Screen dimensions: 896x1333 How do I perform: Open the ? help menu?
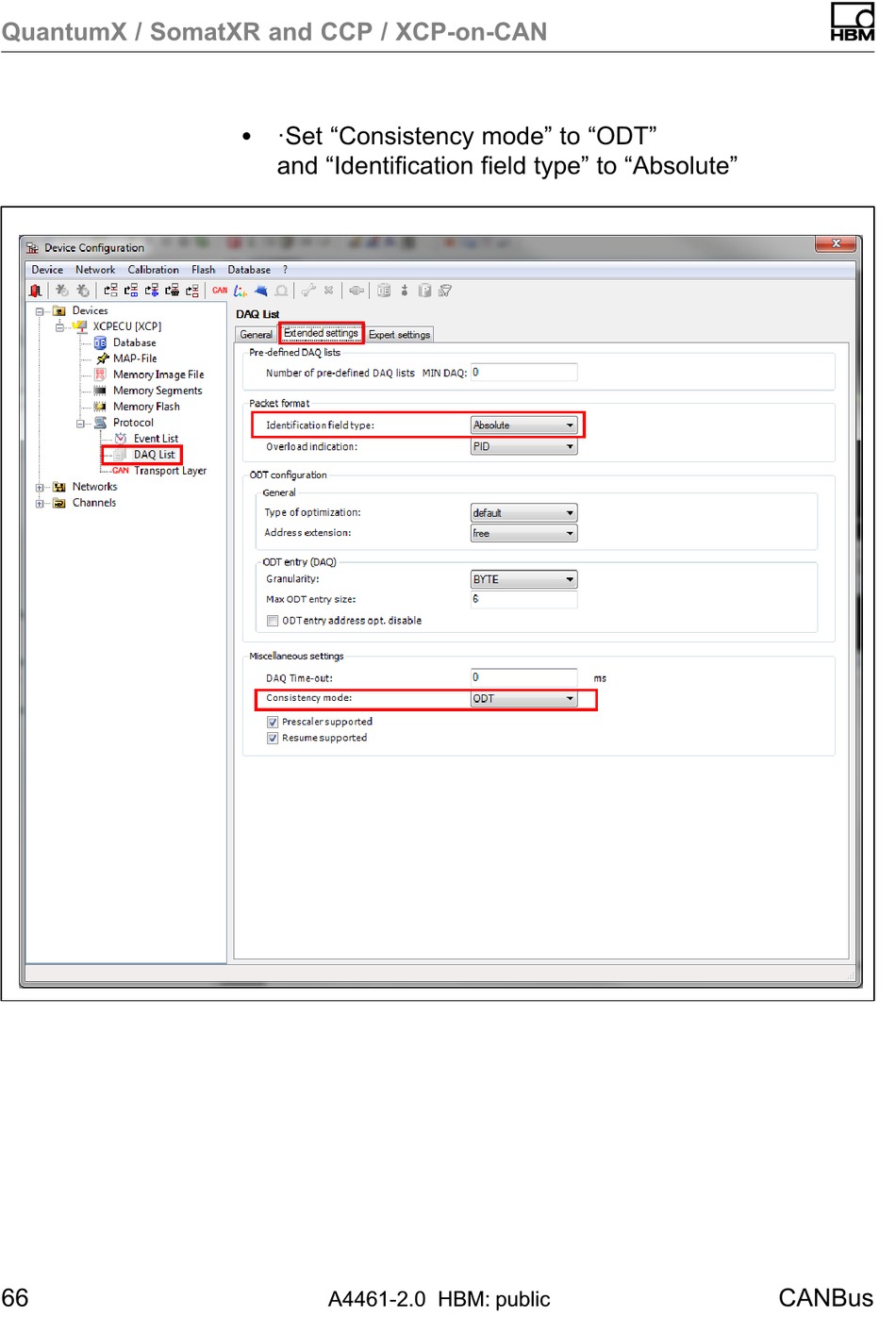(x=285, y=270)
